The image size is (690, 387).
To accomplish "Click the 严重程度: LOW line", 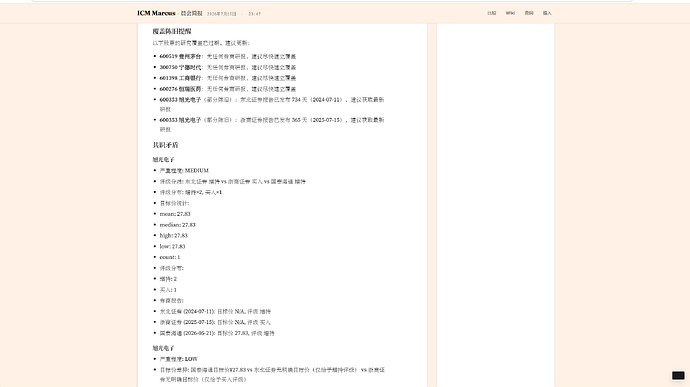I will (x=178, y=359).
